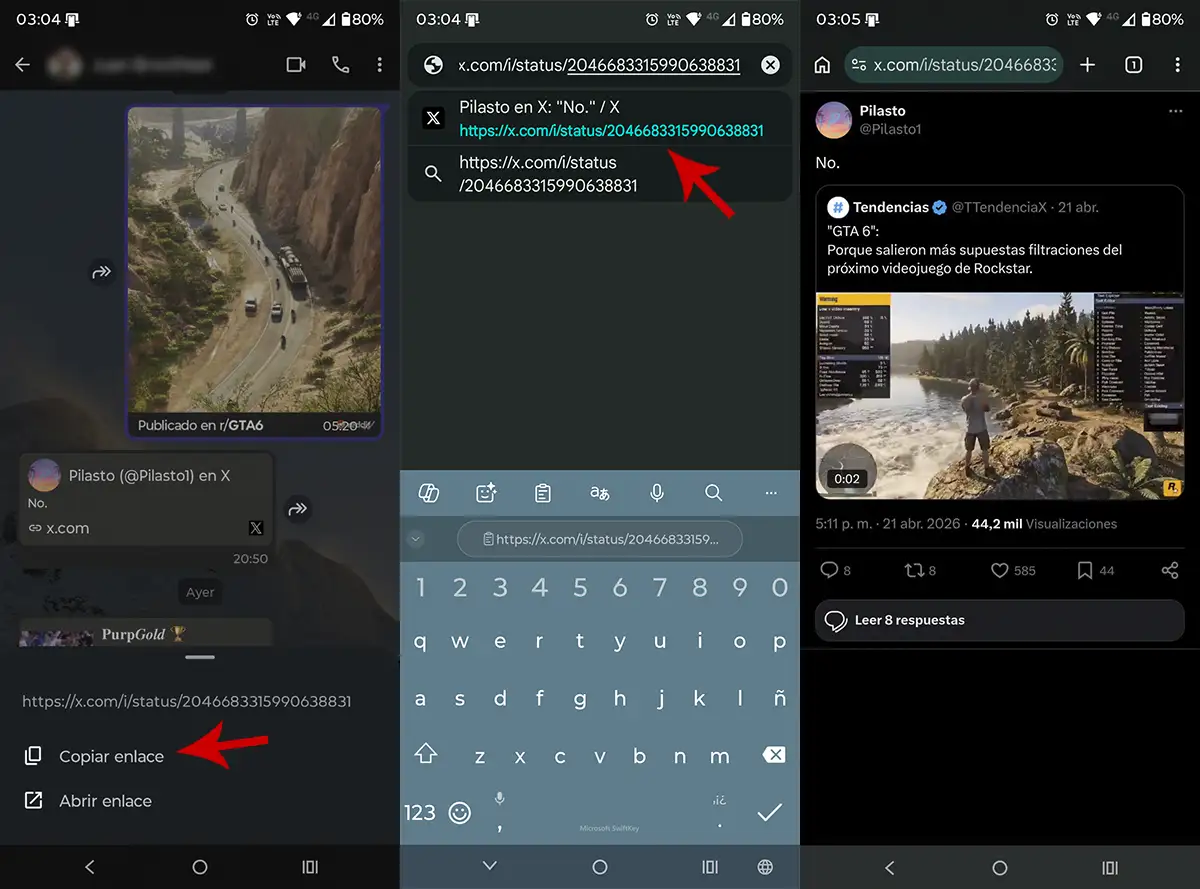The height and width of the screenshot is (889, 1200).
Task: Clear the URL bar with X button
Action: pos(770,65)
